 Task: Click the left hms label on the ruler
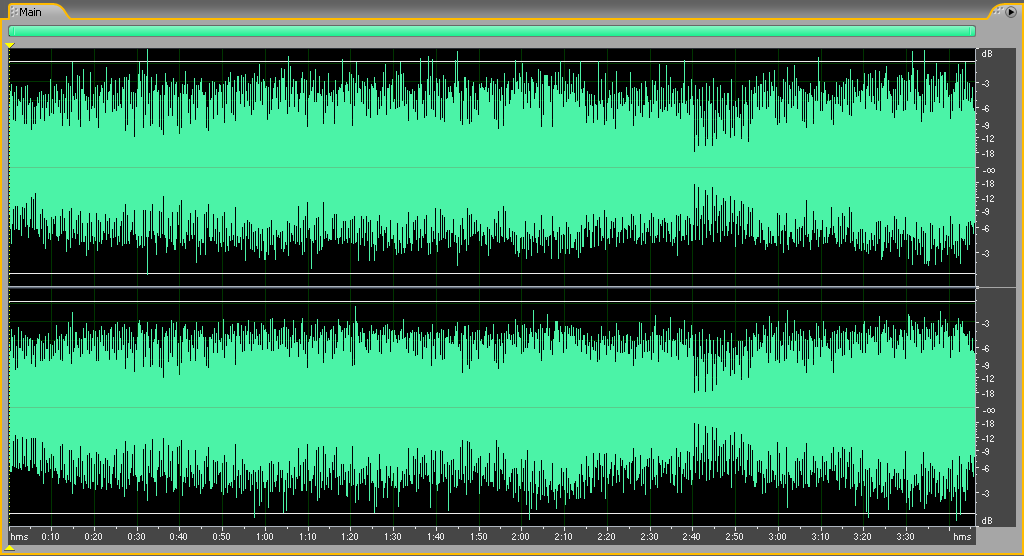(x=20, y=537)
